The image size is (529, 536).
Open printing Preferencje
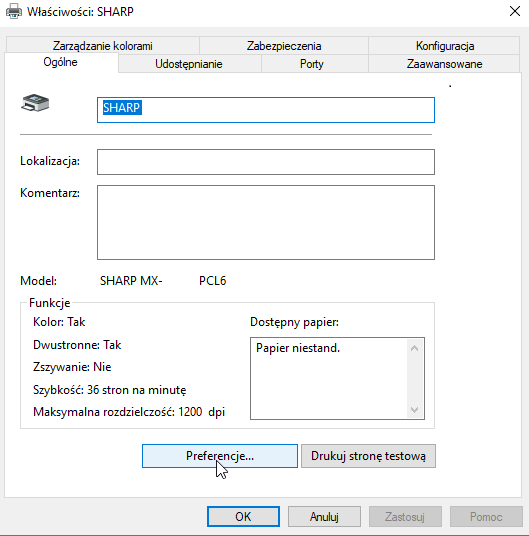pyautogui.click(x=220, y=456)
